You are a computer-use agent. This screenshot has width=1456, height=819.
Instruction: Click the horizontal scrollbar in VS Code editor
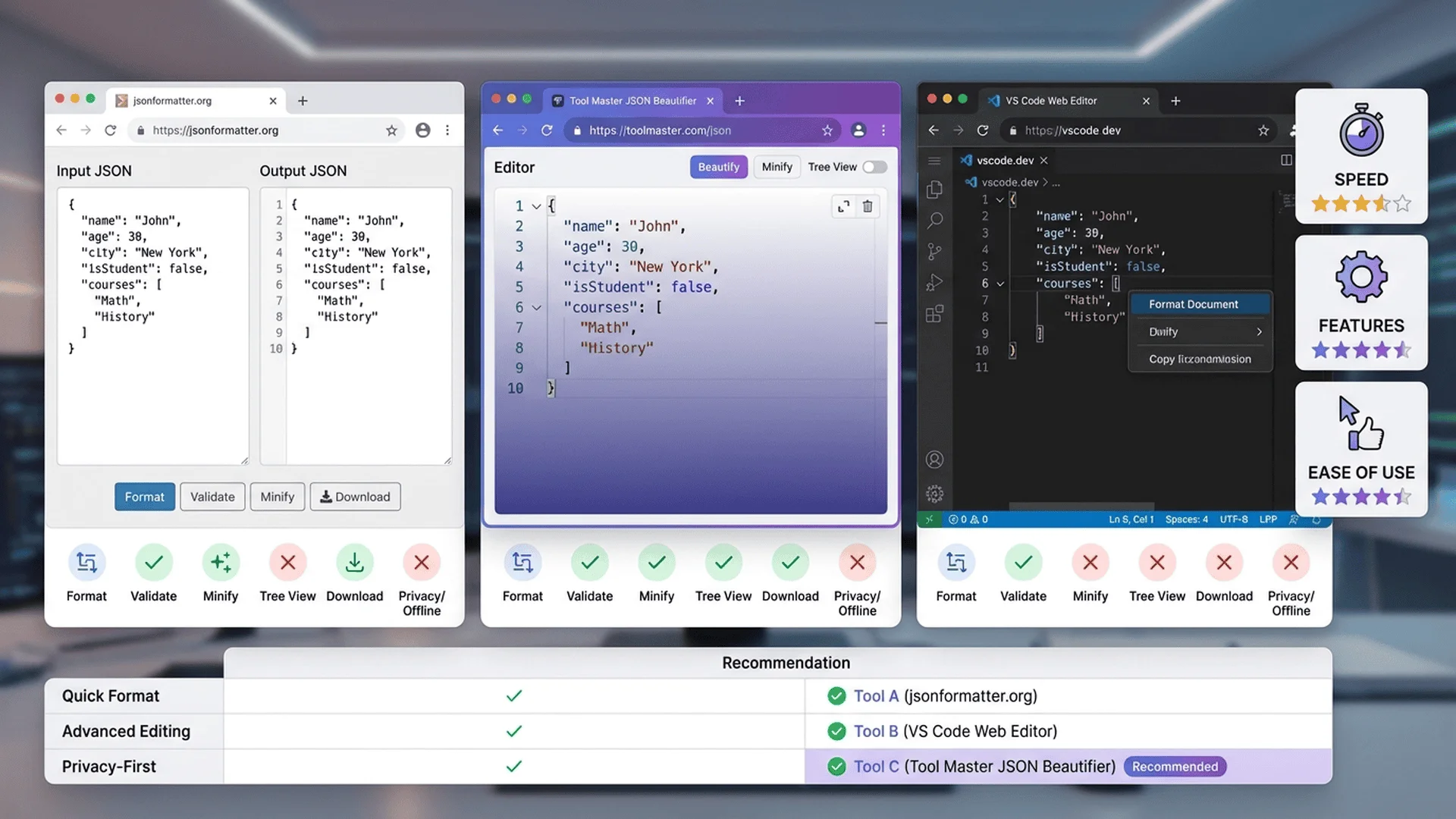click(1081, 506)
